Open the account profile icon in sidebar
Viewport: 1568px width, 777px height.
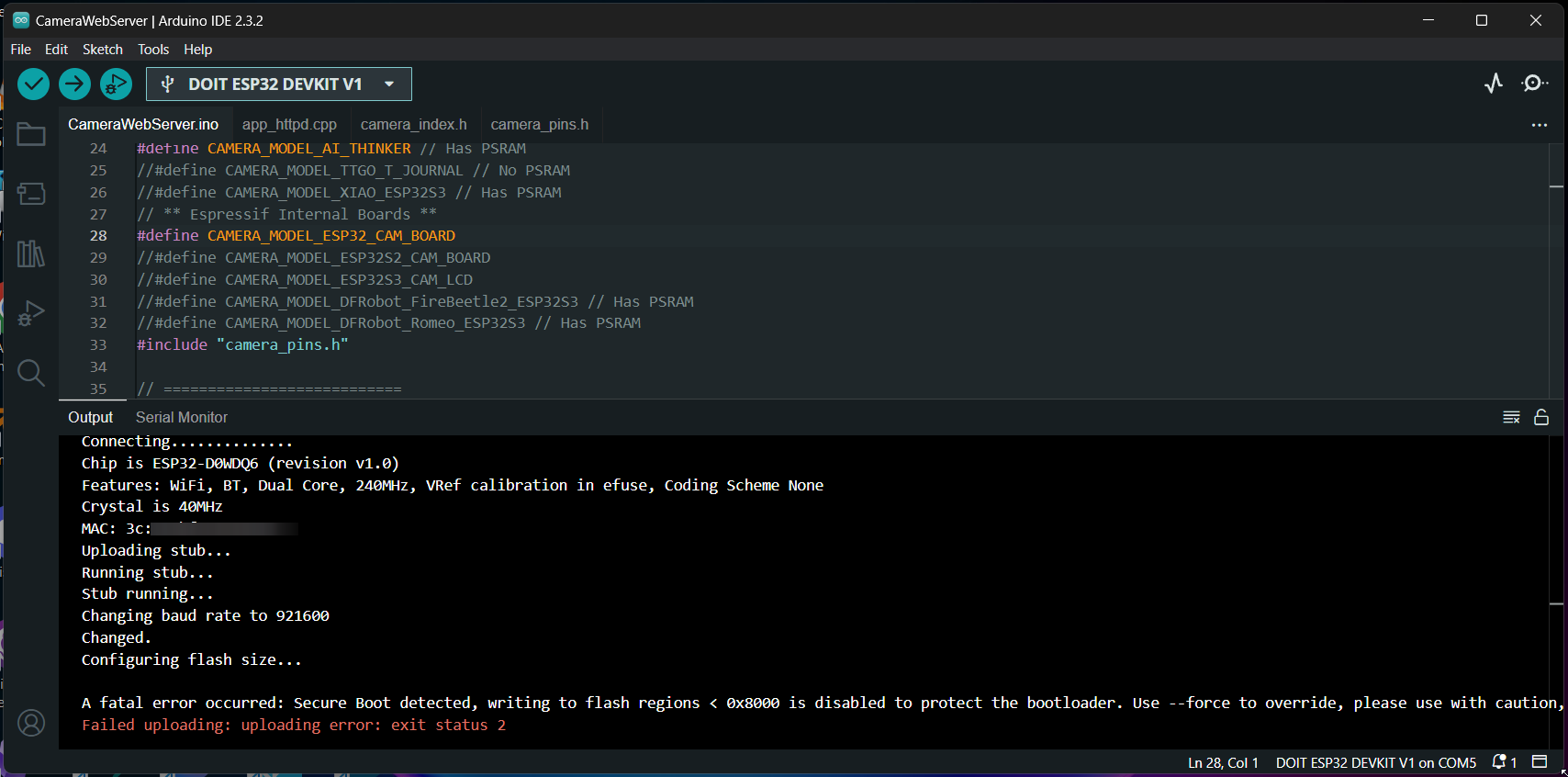31,724
